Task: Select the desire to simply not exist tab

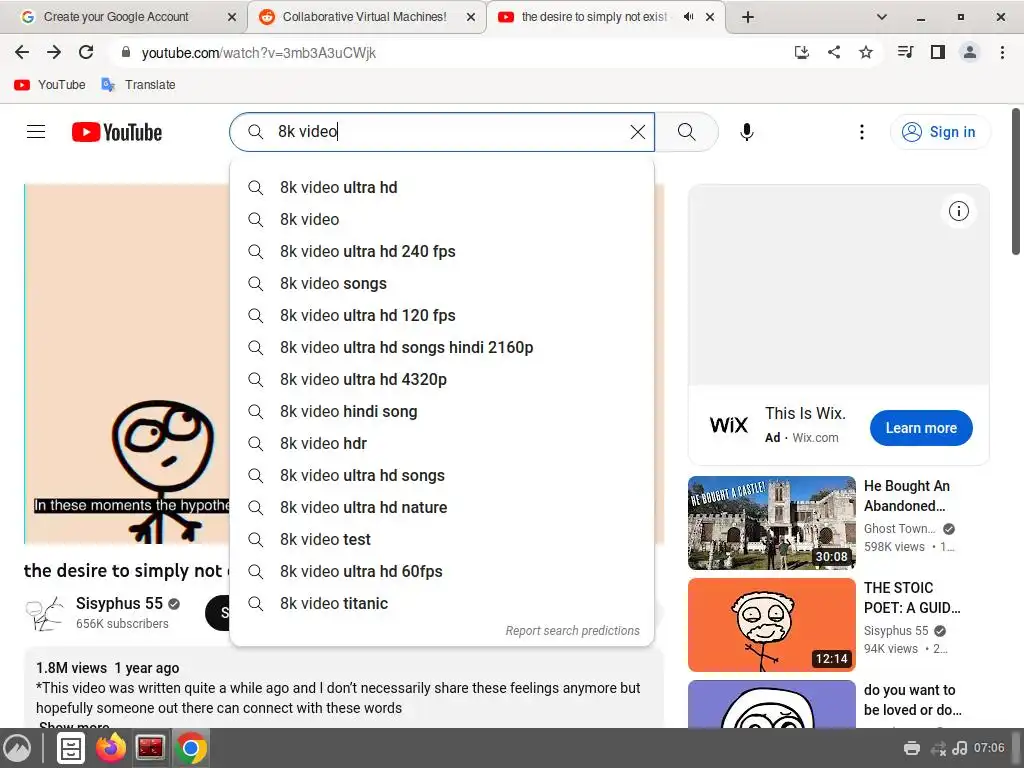Action: pyautogui.click(x=594, y=17)
